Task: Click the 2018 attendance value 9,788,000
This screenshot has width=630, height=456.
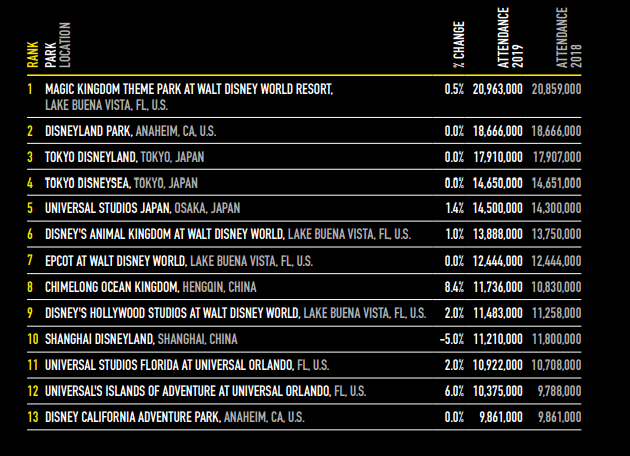Action: (x=560, y=391)
